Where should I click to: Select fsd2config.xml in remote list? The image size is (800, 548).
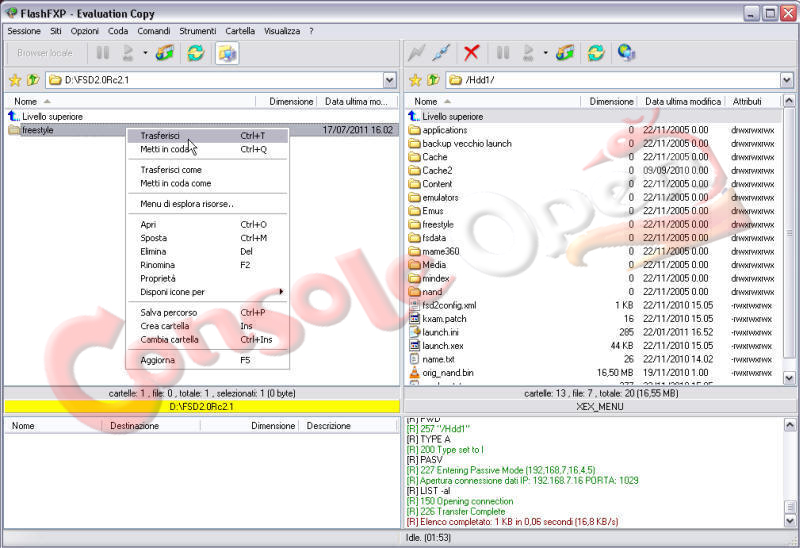click(x=443, y=305)
